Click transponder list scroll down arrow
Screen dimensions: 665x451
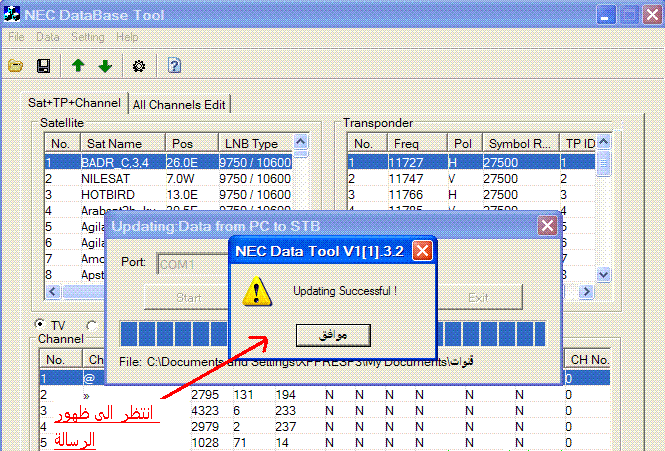click(x=604, y=275)
